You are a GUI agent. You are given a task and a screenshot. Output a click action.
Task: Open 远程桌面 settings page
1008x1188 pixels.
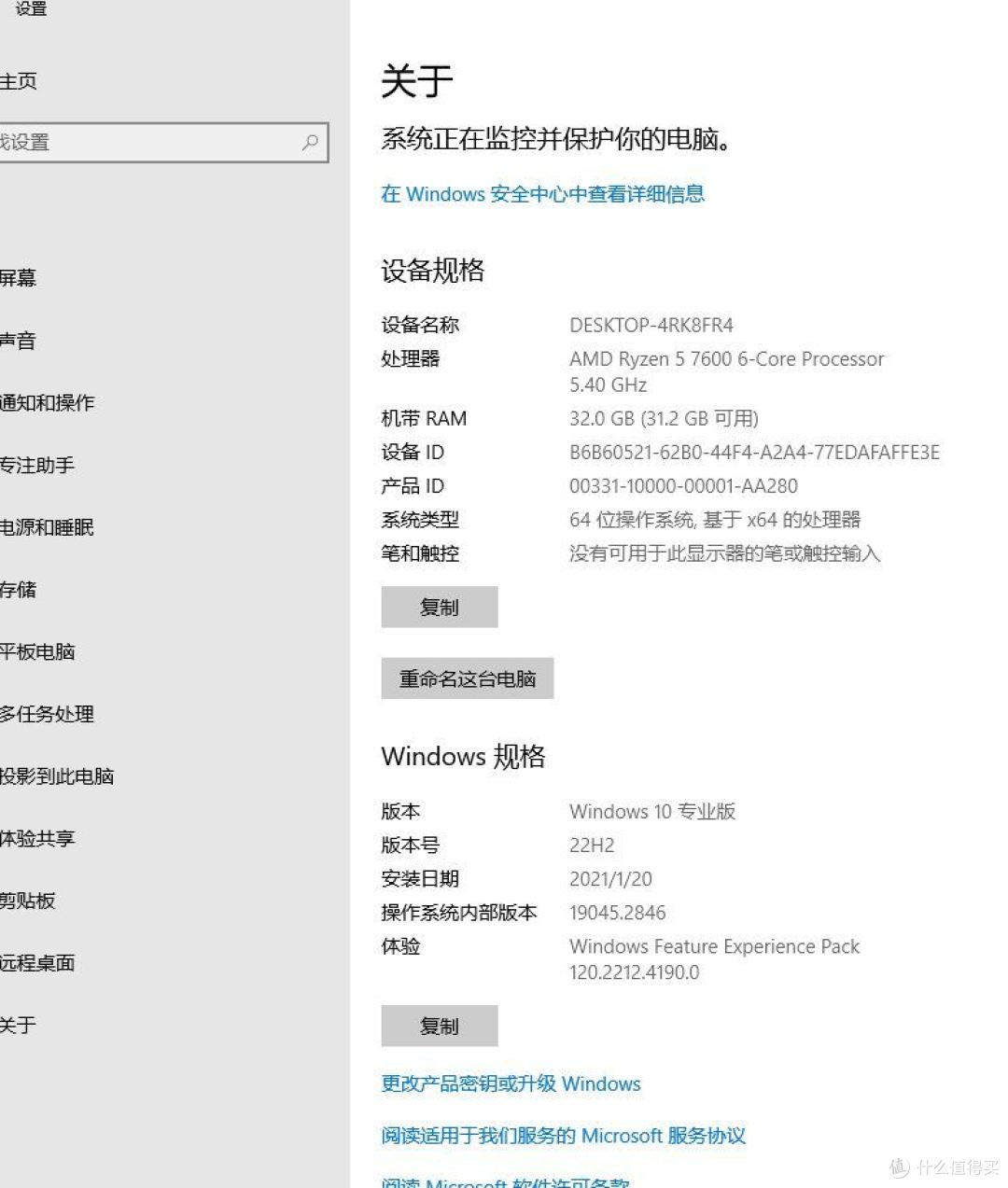[37, 963]
